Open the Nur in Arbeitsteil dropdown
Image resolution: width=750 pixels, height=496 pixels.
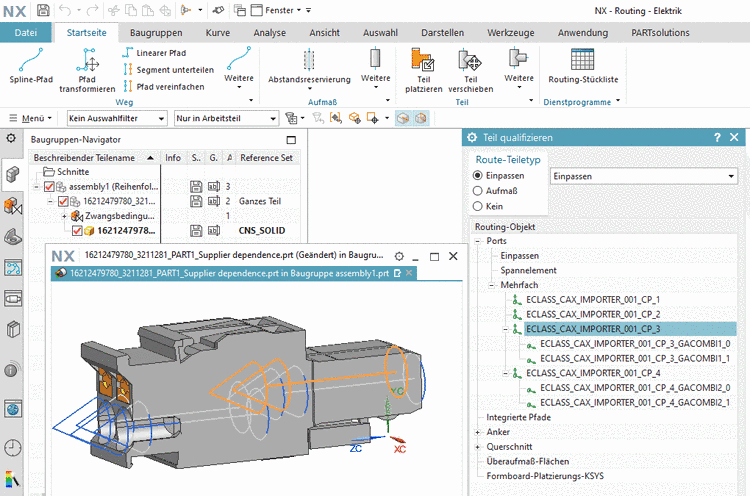pos(225,118)
